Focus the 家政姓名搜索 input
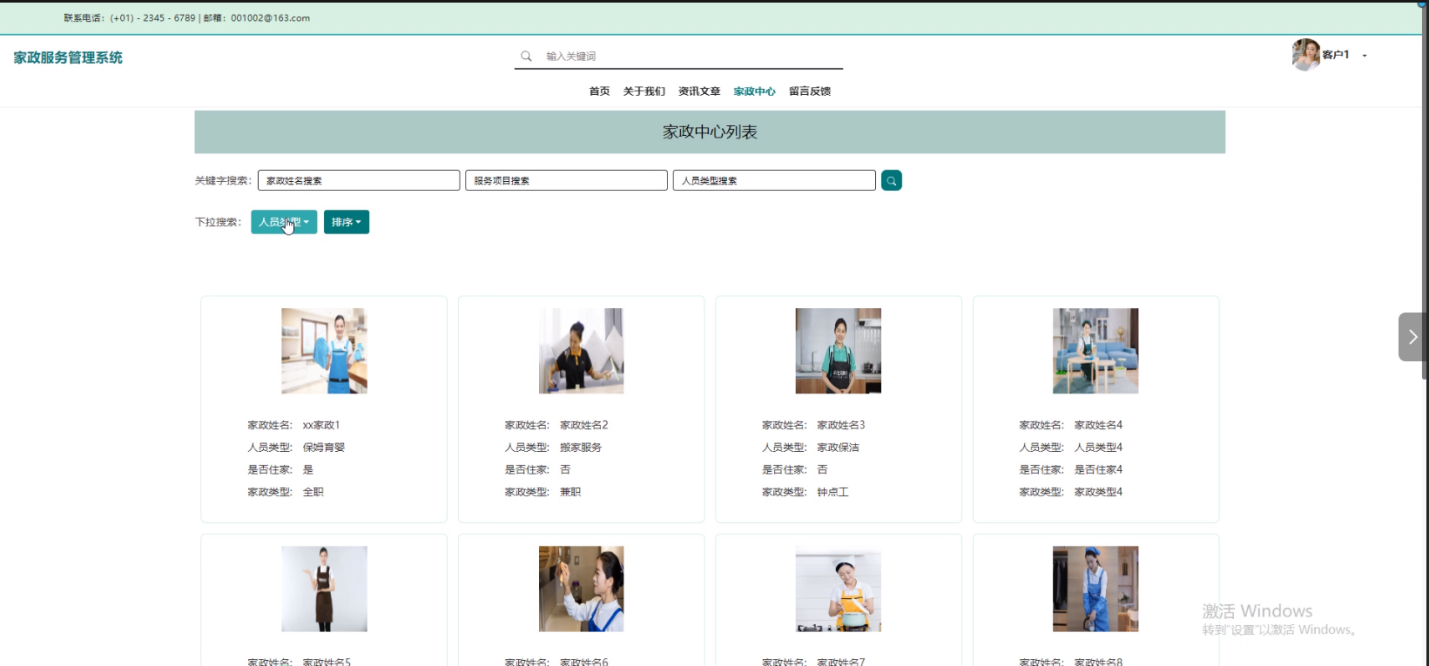The width and height of the screenshot is (1429, 666). click(359, 180)
